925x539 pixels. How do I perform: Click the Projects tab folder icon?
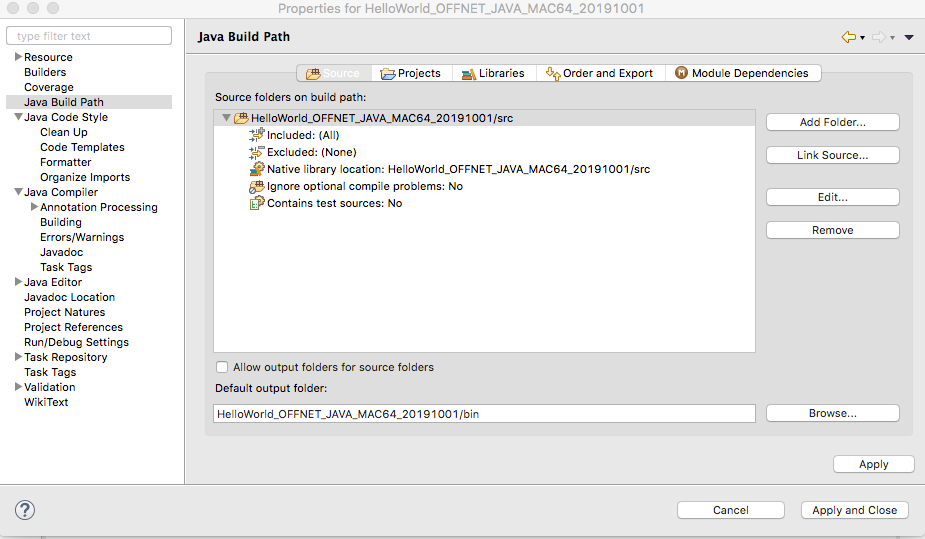coord(388,74)
